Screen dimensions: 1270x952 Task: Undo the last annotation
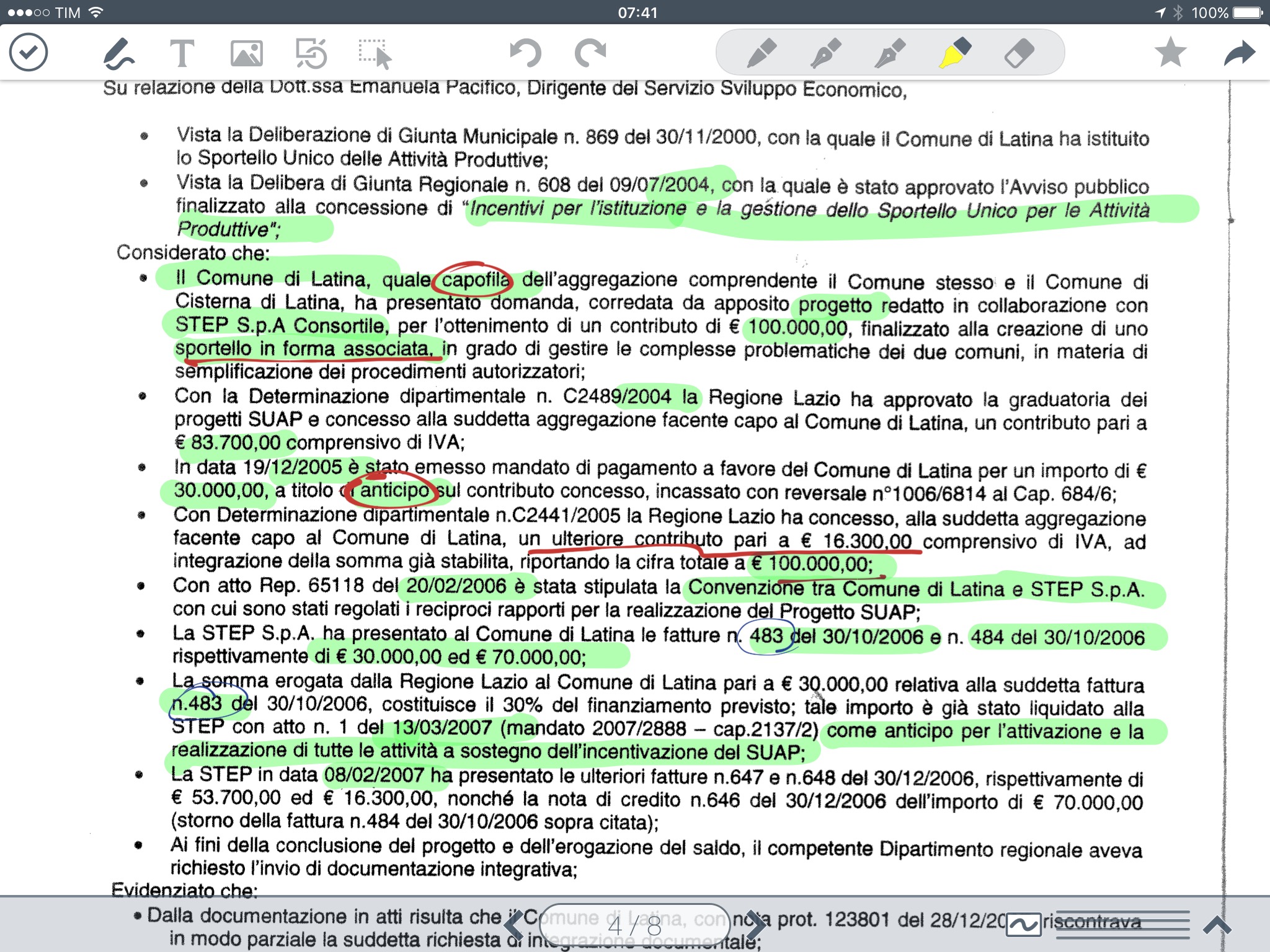pos(525,53)
